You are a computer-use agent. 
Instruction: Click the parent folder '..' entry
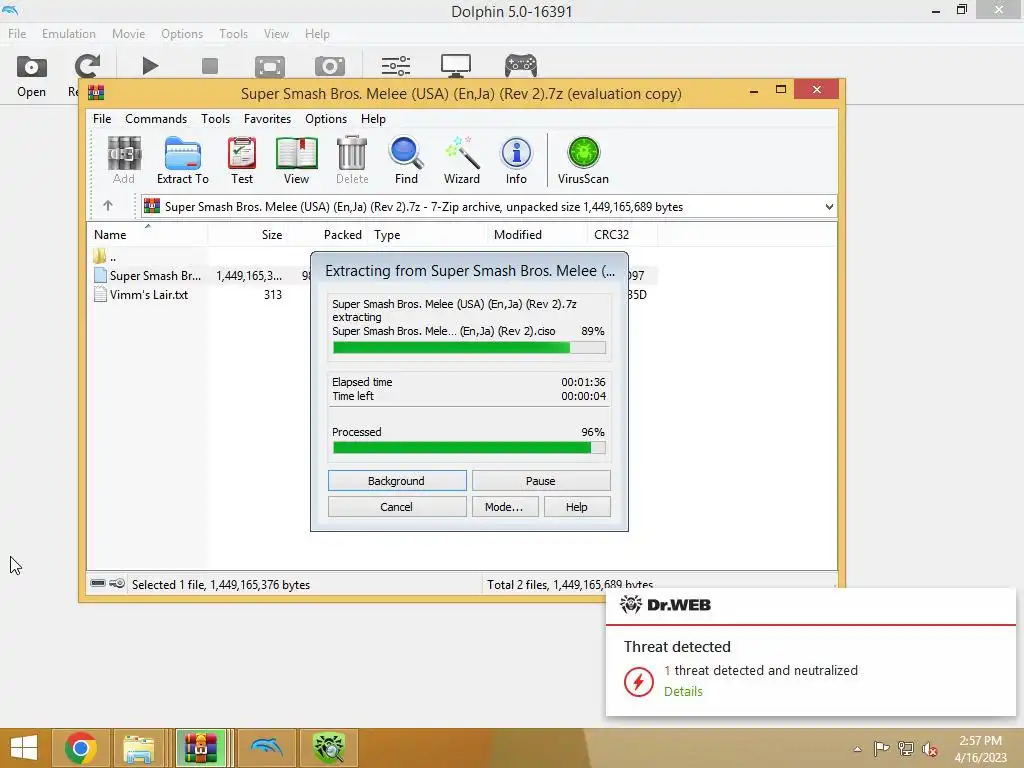pos(104,257)
